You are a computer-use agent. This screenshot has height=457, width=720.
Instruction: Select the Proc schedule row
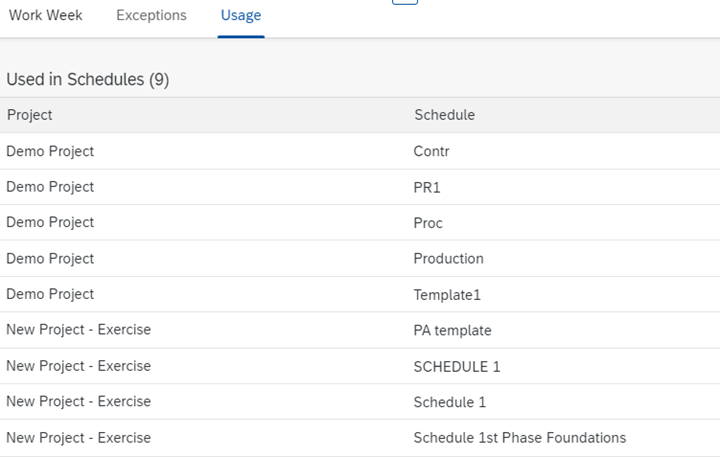[360, 222]
